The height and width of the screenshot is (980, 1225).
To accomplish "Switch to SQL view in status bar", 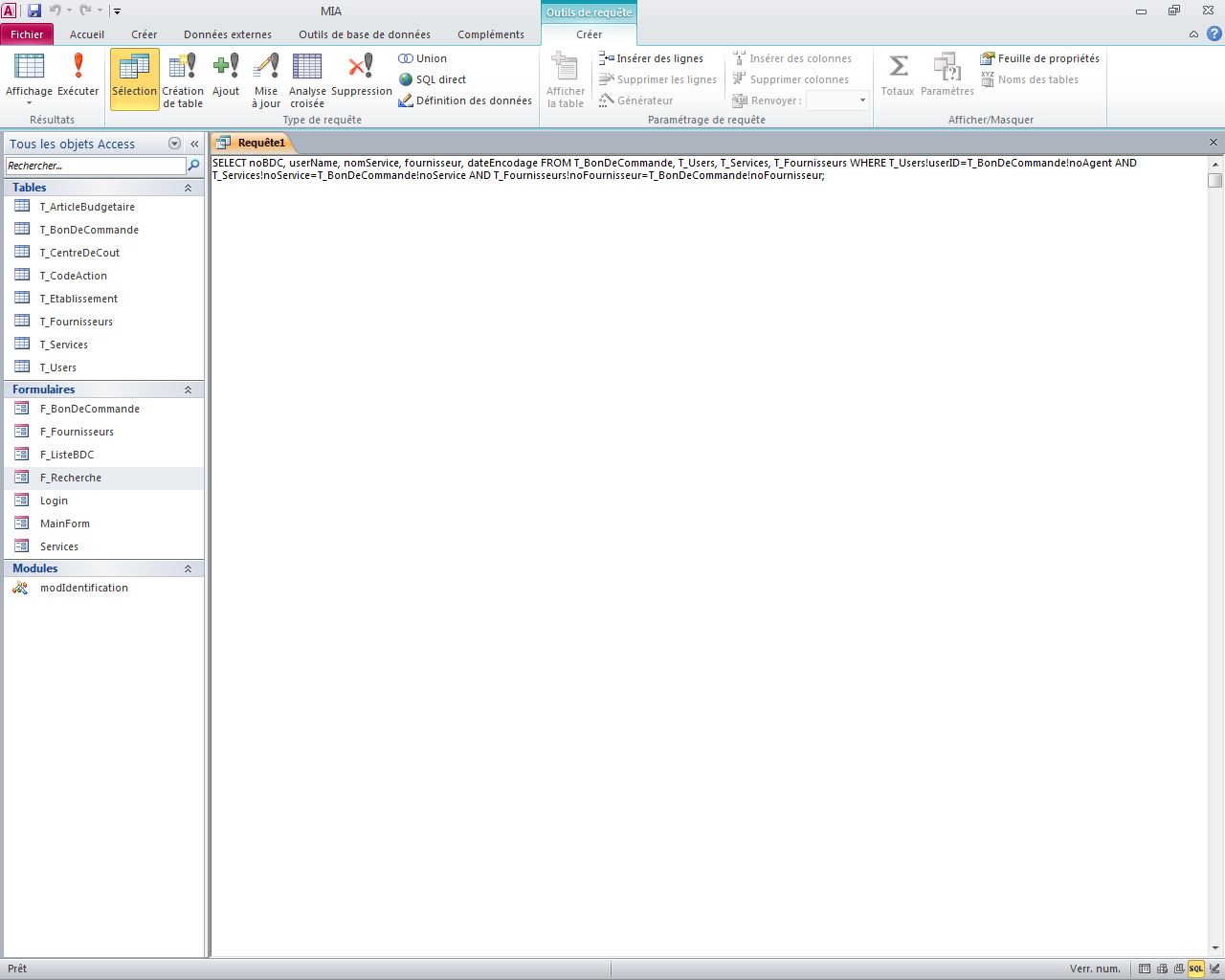I will tap(1196, 969).
